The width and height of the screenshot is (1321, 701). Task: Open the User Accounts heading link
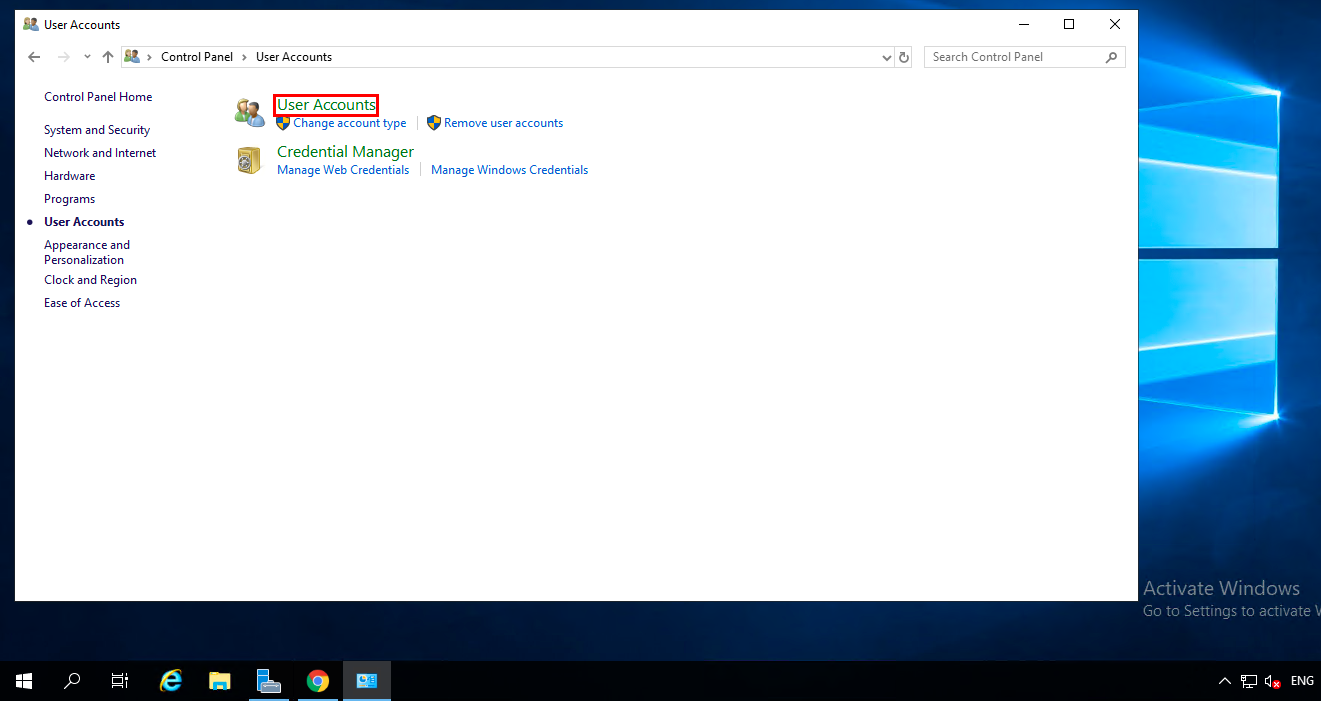click(326, 105)
